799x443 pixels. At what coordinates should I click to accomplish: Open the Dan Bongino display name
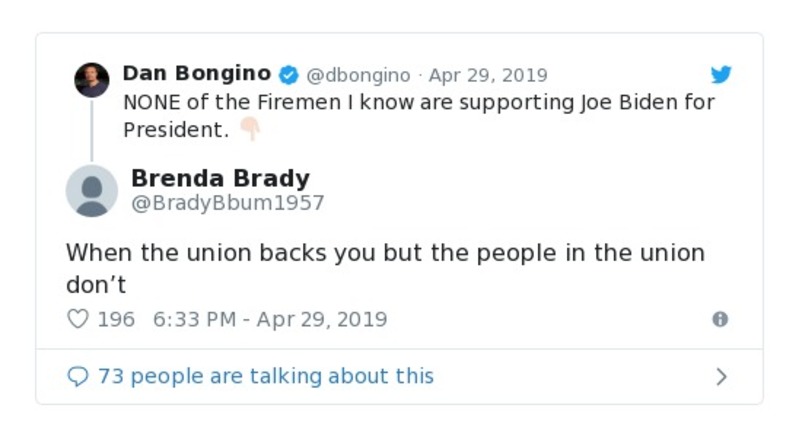197,74
